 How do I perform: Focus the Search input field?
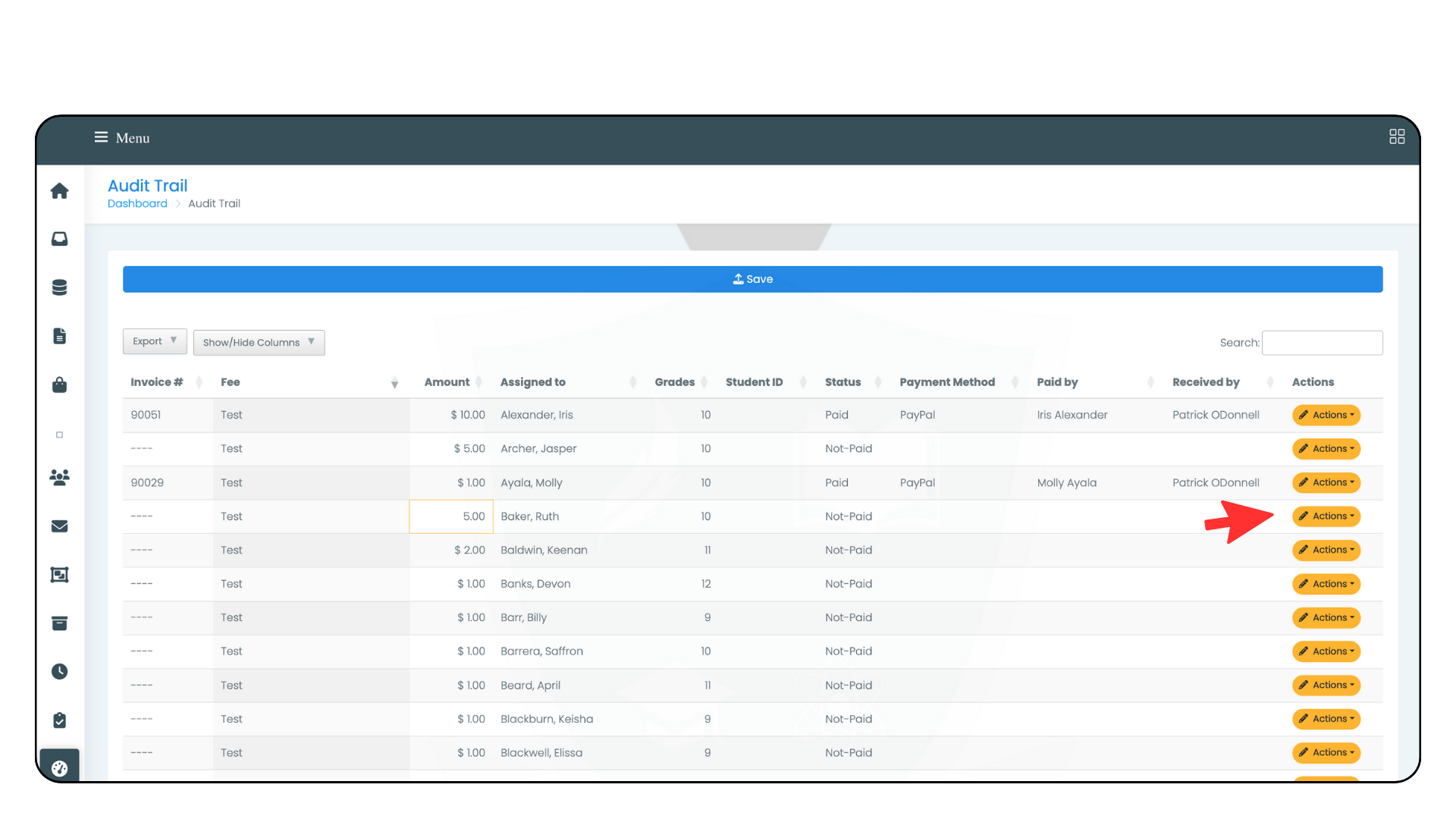pos(1322,343)
